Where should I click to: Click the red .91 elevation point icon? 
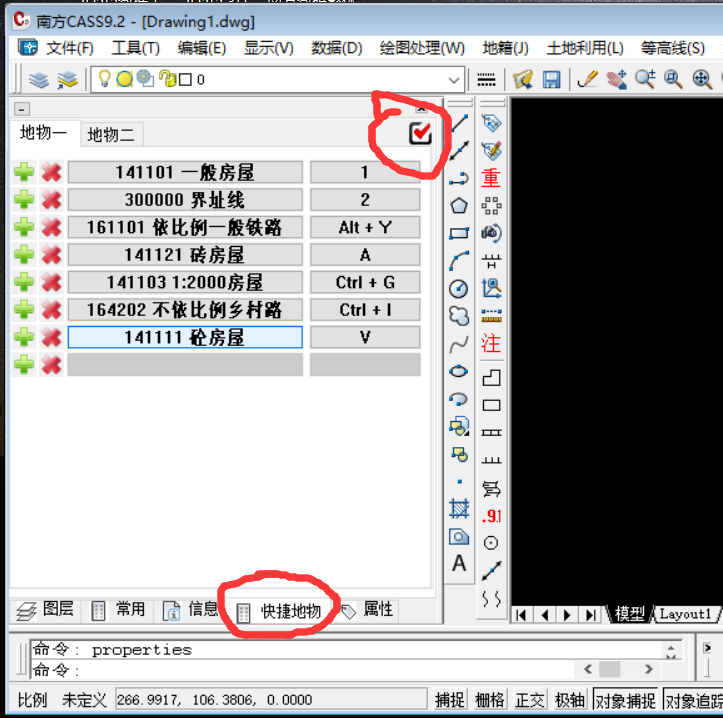pos(491,516)
